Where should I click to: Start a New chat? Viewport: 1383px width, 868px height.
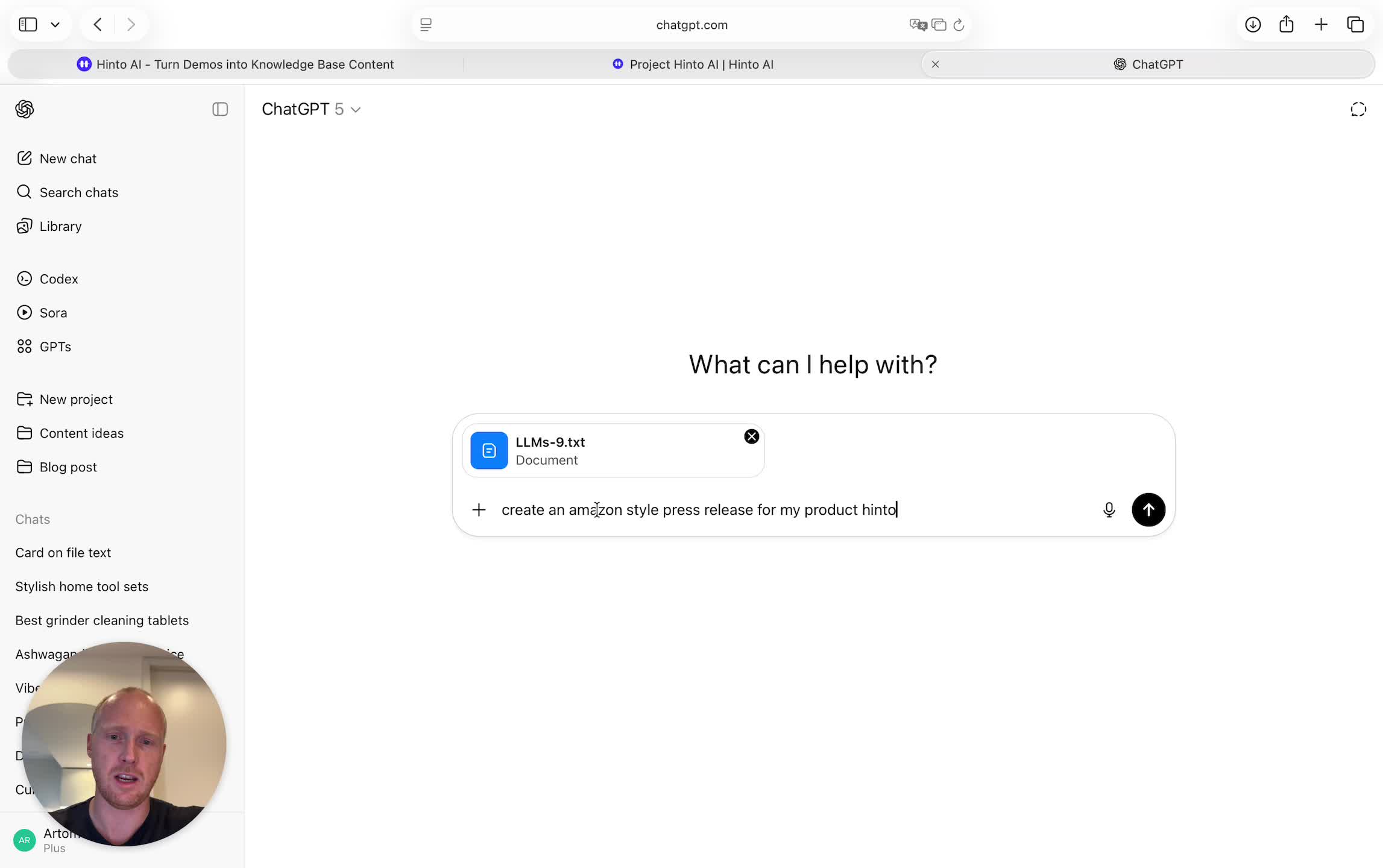68,159
